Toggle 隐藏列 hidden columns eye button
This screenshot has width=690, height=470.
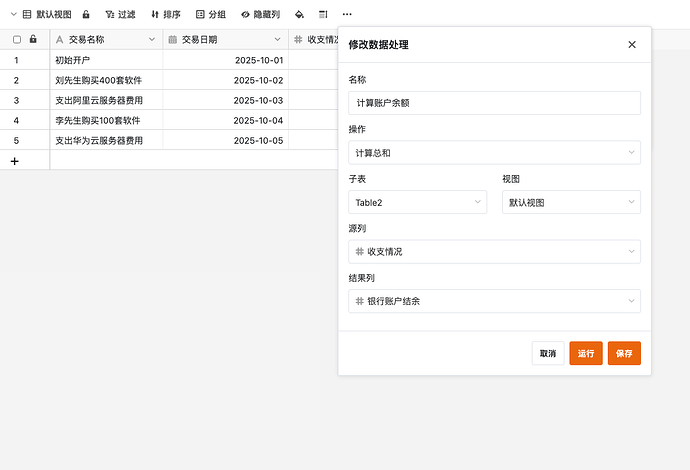(x=262, y=15)
